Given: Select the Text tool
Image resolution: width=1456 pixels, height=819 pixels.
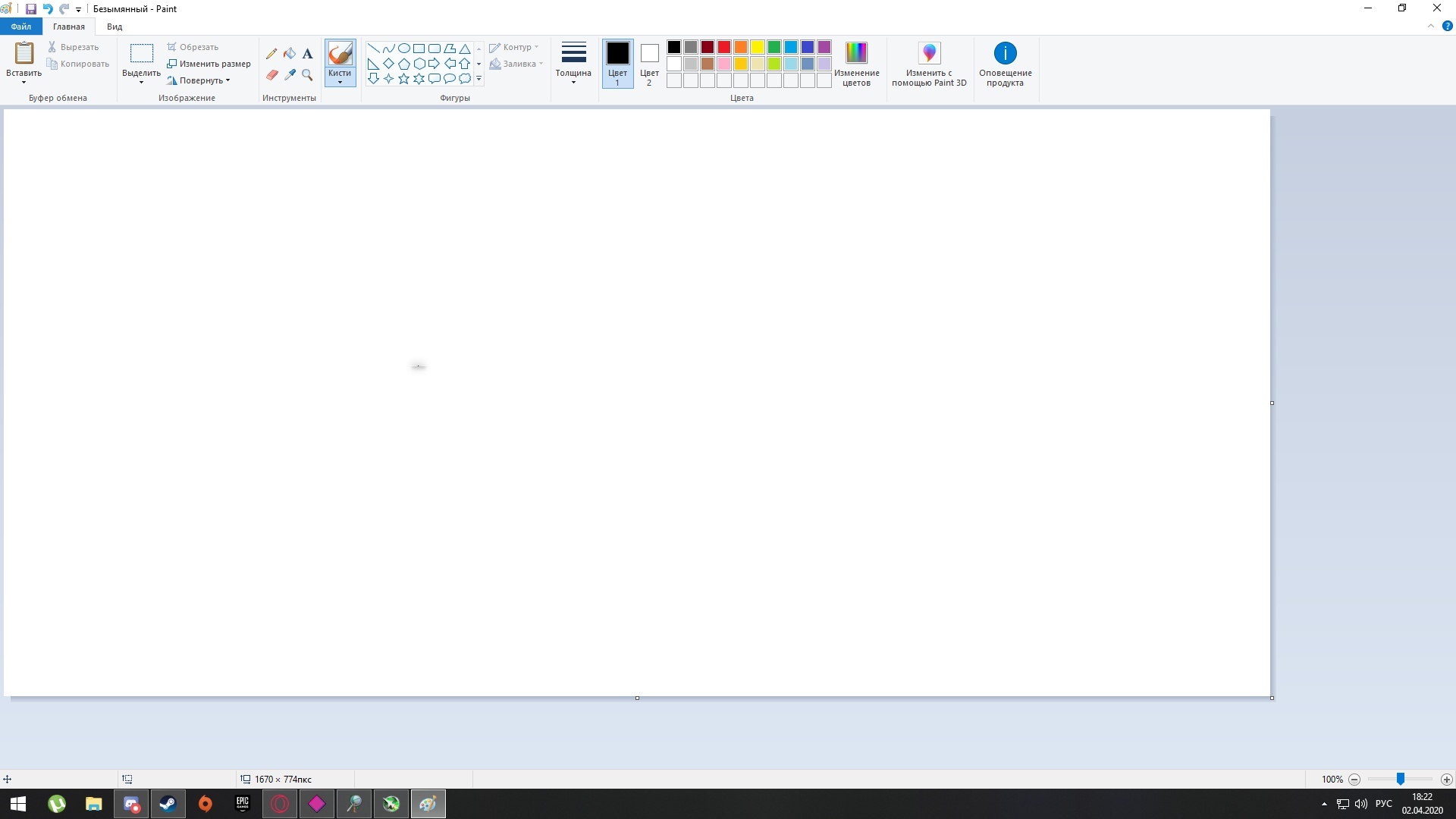Looking at the screenshot, I should [x=307, y=54].
